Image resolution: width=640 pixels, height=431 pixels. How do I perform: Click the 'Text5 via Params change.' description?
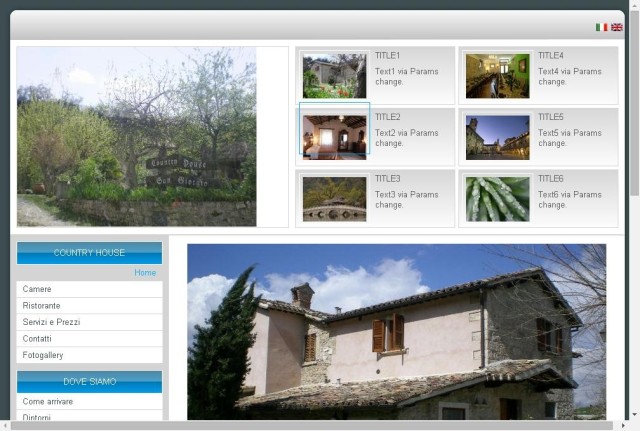(570, 138)
